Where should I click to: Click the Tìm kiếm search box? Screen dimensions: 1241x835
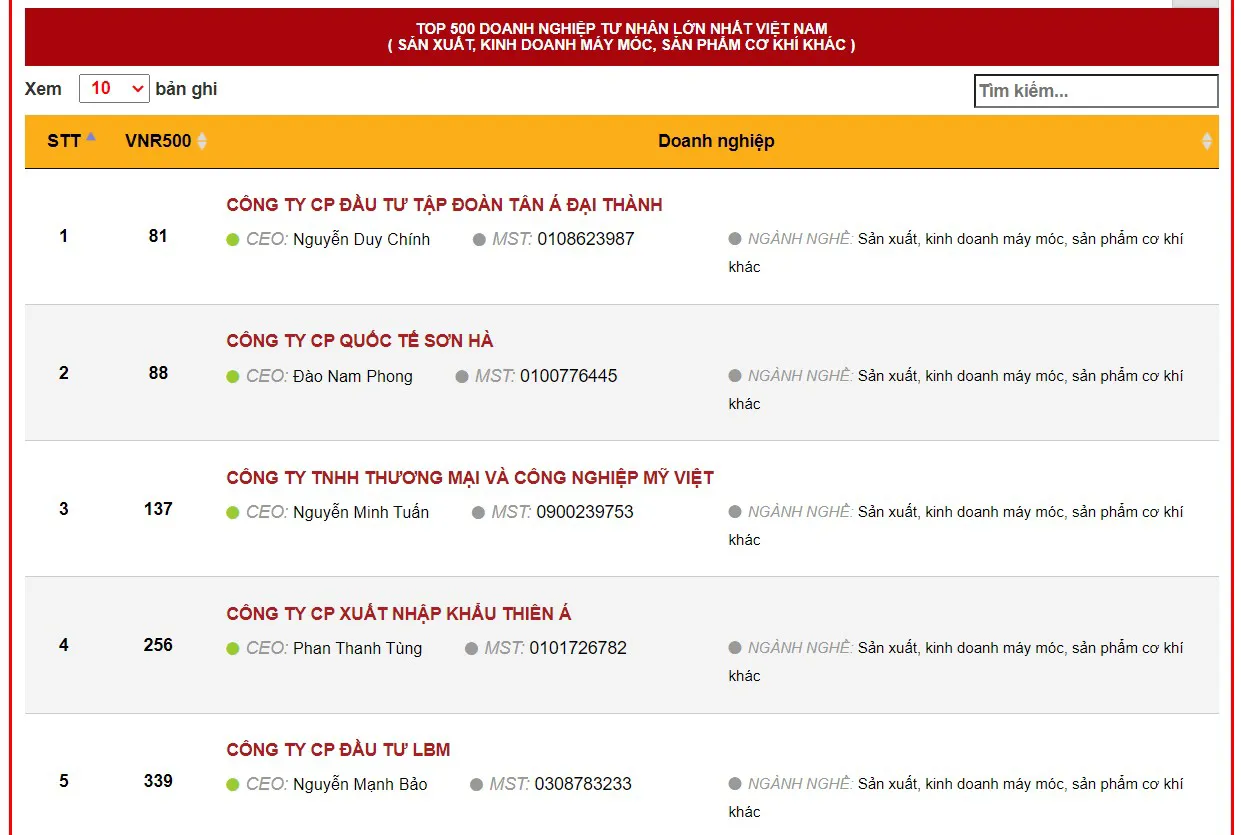[1096, 91]
